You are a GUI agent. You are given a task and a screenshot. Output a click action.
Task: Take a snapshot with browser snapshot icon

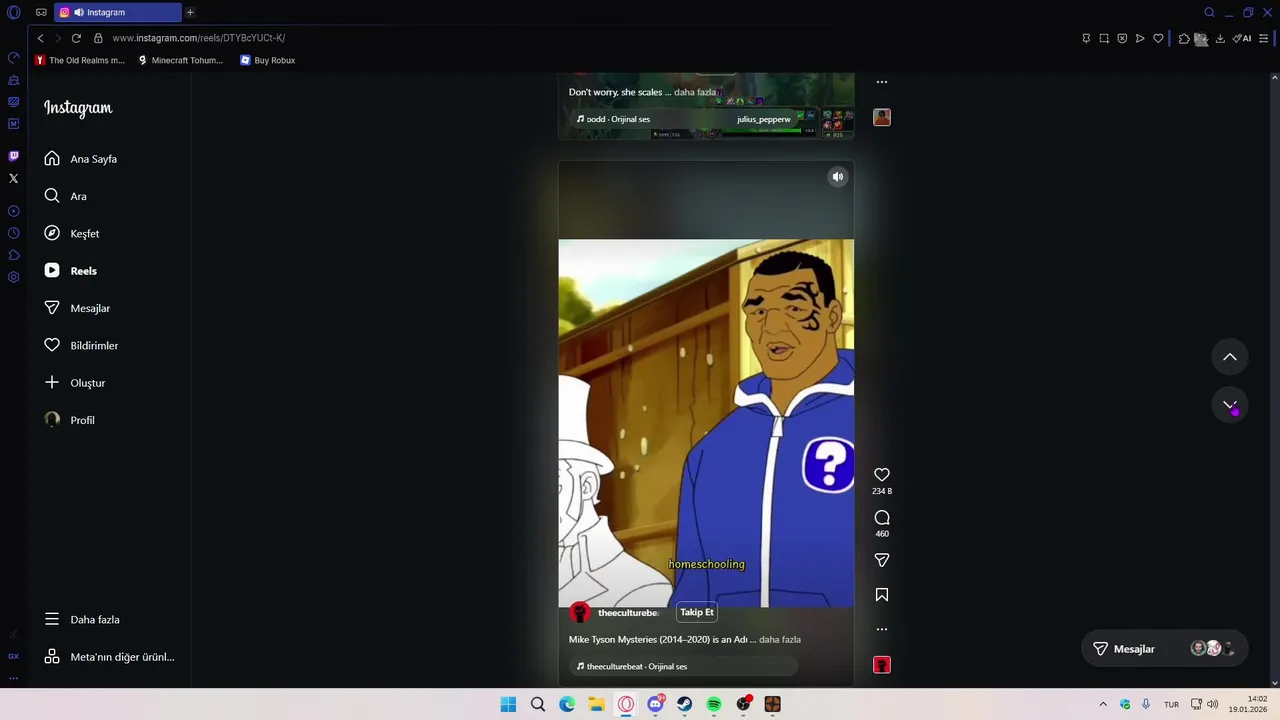1104,38
